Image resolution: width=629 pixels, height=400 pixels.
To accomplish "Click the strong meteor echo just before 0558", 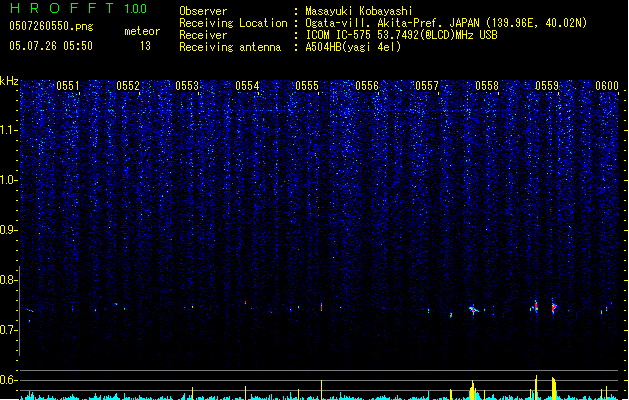I will (x=473, y=310).
